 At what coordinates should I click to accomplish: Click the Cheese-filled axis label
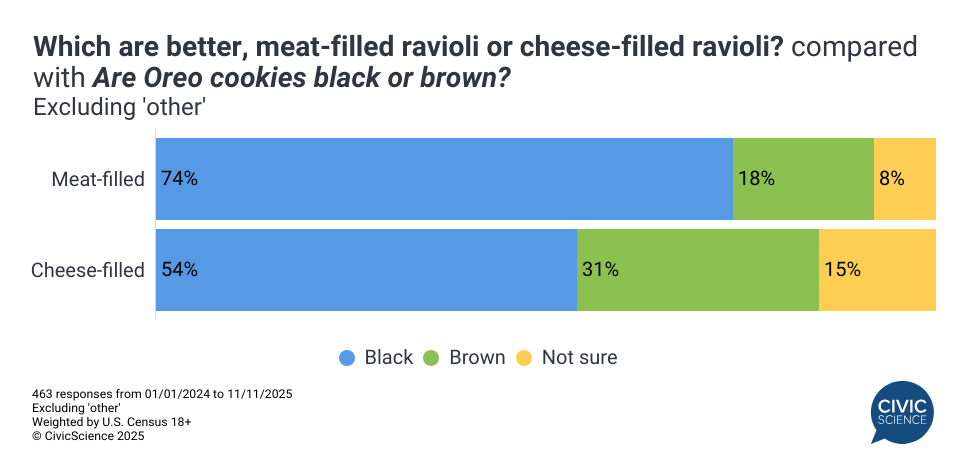tap(88, 270)
